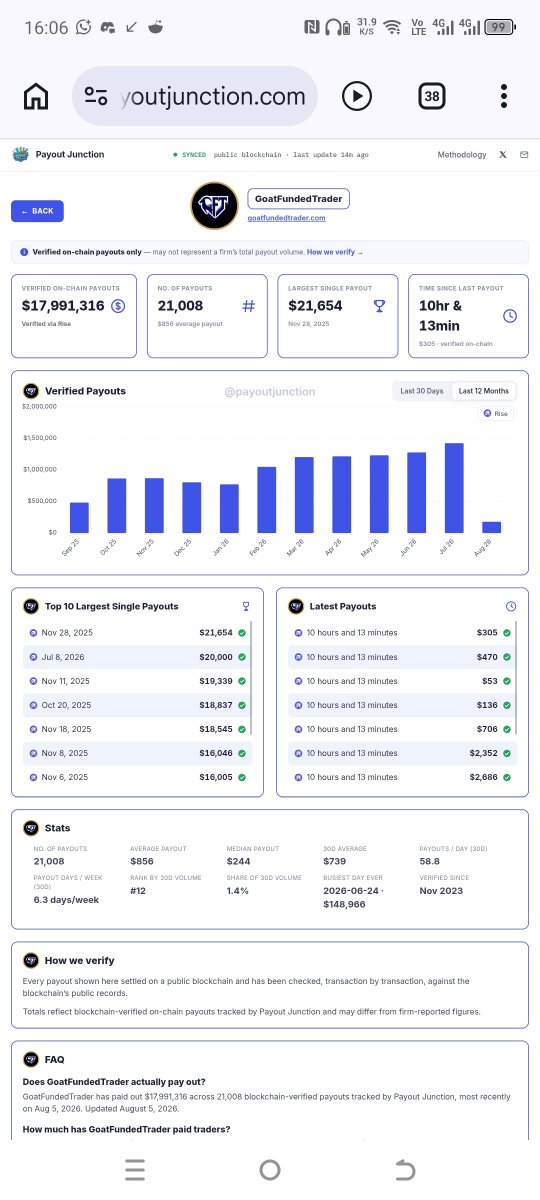Click the FAQ section logo icon
This screenshot has width=540, height=1200.
point(30,1059)
